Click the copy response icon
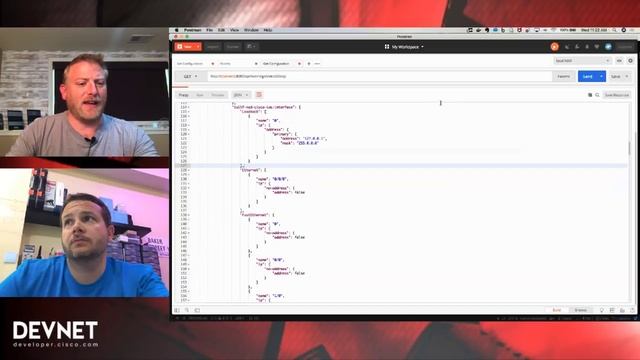The height and width of the screenshot is (360, 640). pyautogui.click(x=590, y=95)
